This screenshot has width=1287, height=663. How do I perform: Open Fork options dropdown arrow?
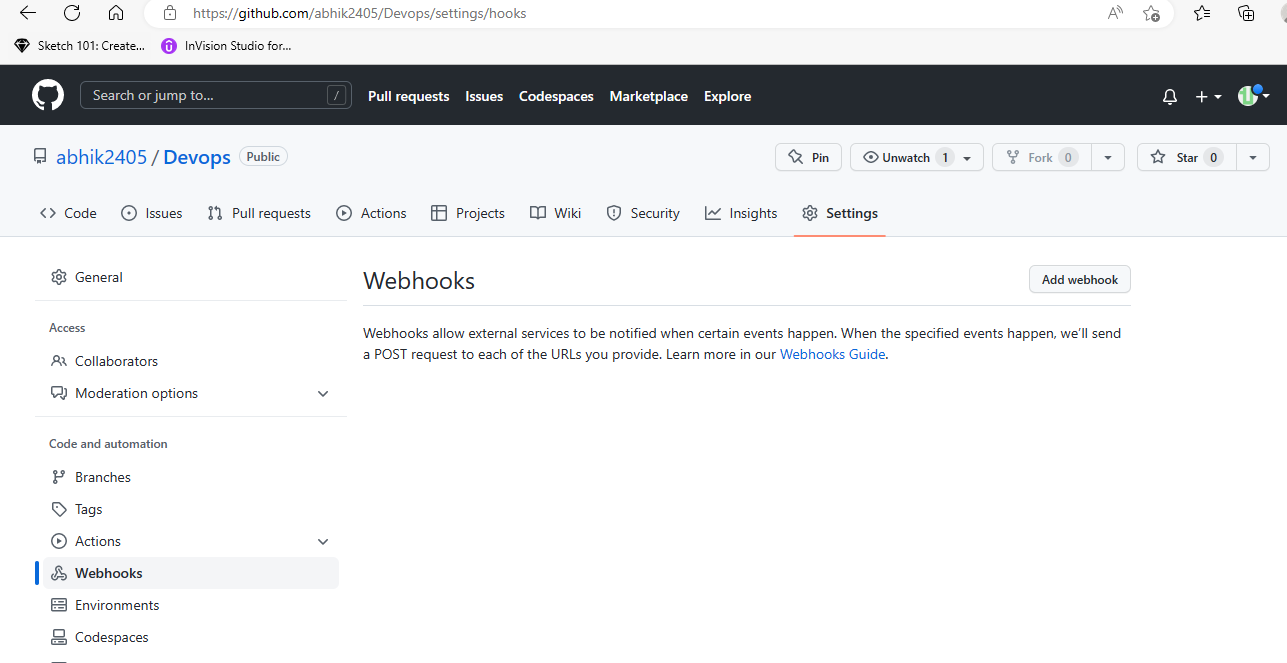(x=1108, y=158)
